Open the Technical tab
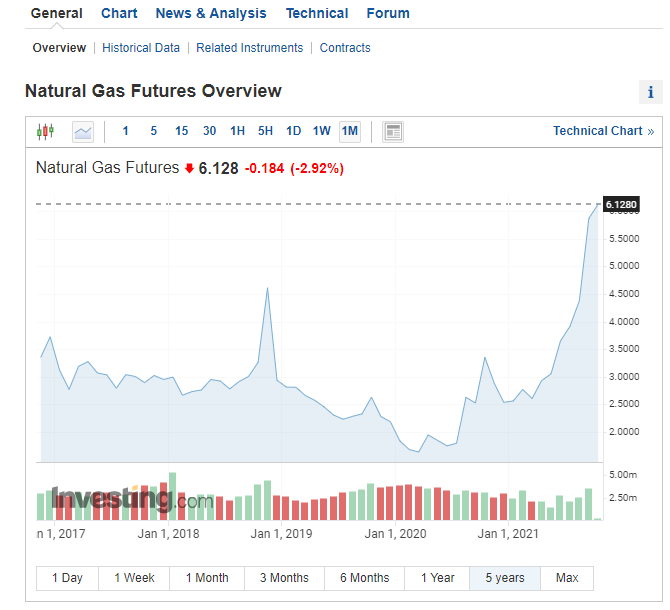Viewport: 670px width, 610px height. coord(317,13)
